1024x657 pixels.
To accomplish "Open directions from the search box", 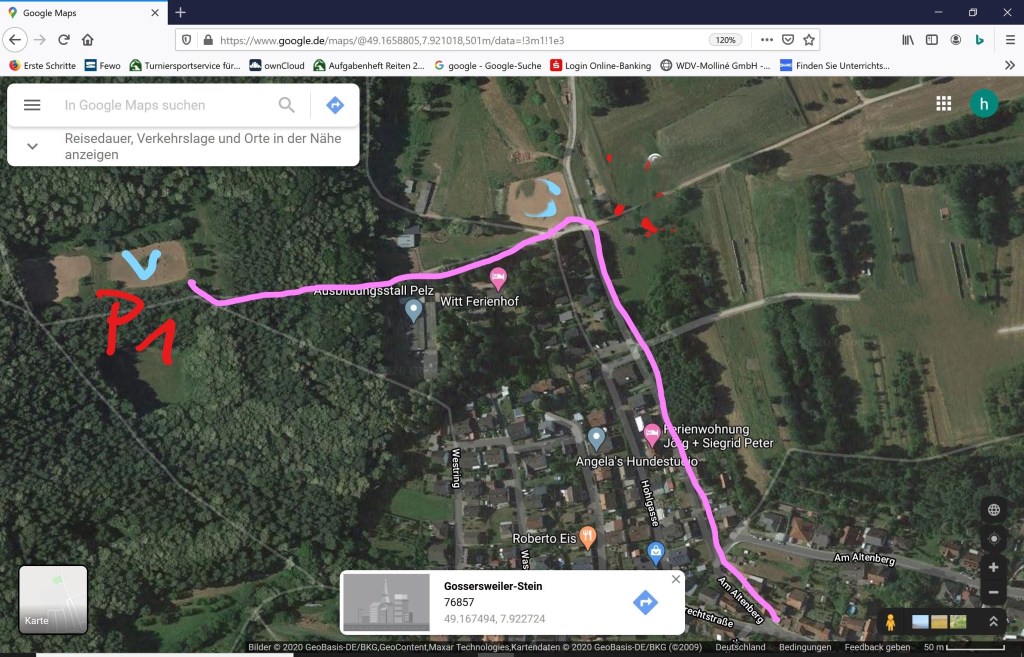I will coord(335,104).
